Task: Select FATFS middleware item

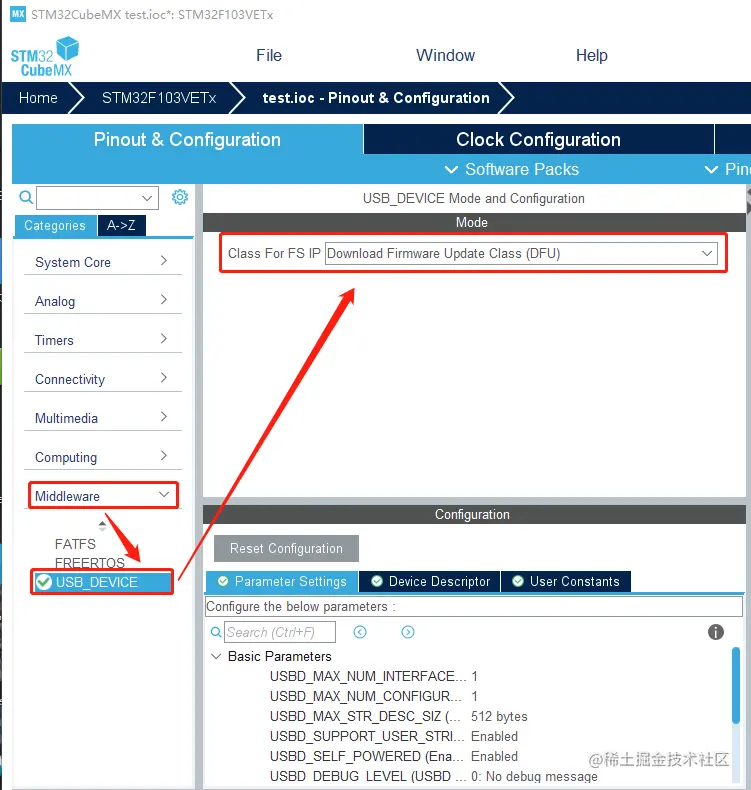Action: 75,544
